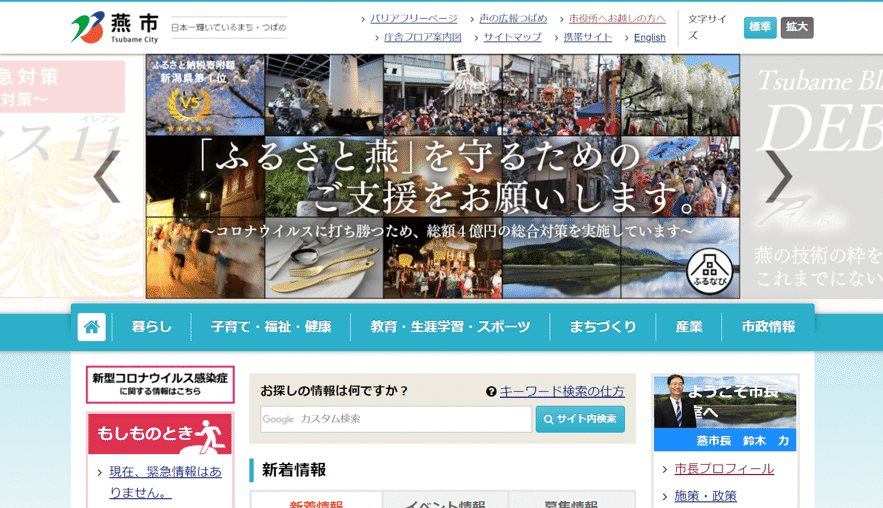Click the question mark help icon
883x508 pixels.
[491, 392]
